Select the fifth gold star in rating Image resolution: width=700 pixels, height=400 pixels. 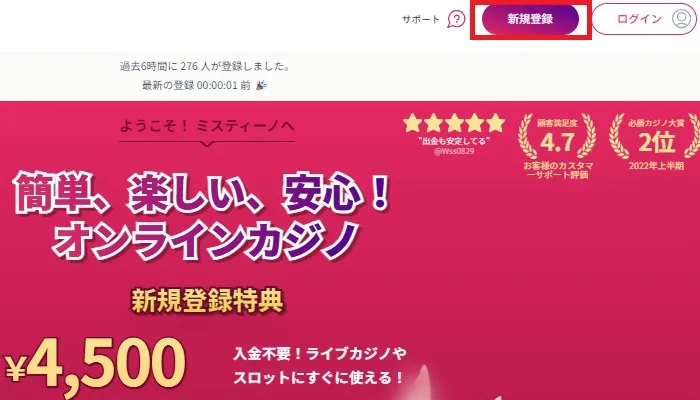[x=496, y=123]
